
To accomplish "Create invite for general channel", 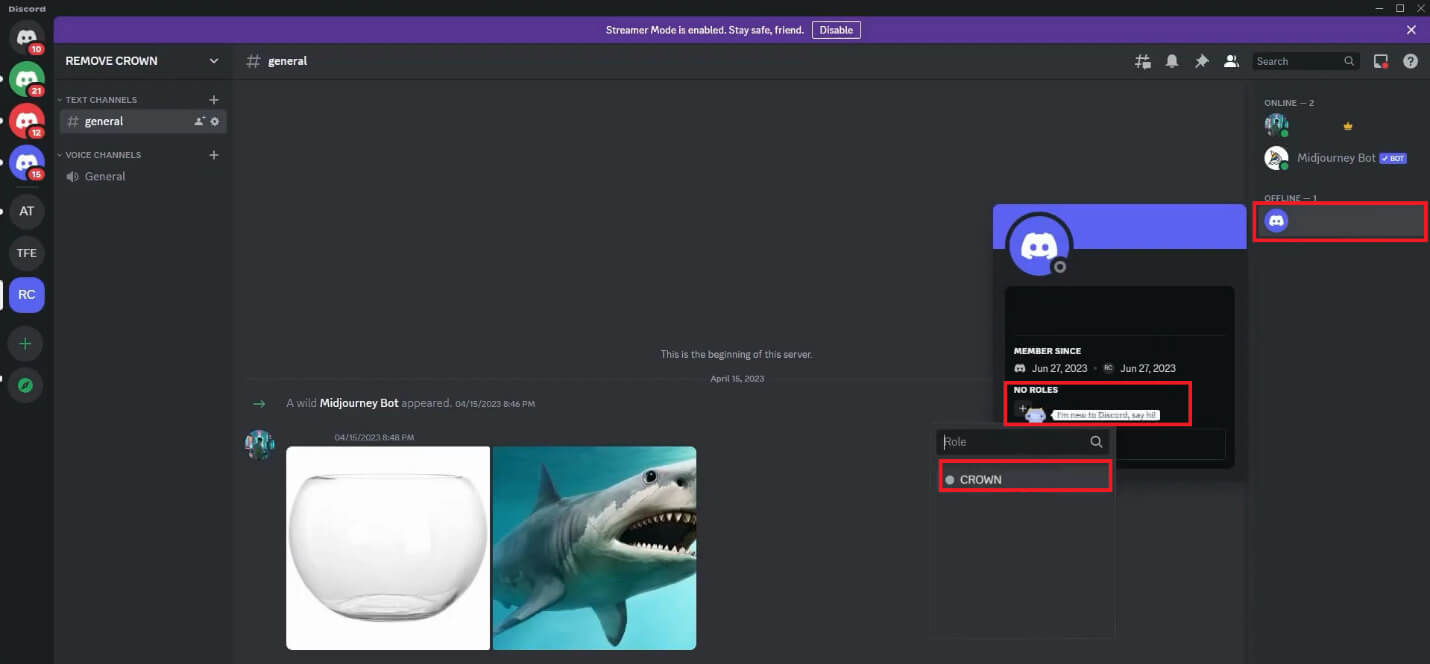I will click(199, 121).
